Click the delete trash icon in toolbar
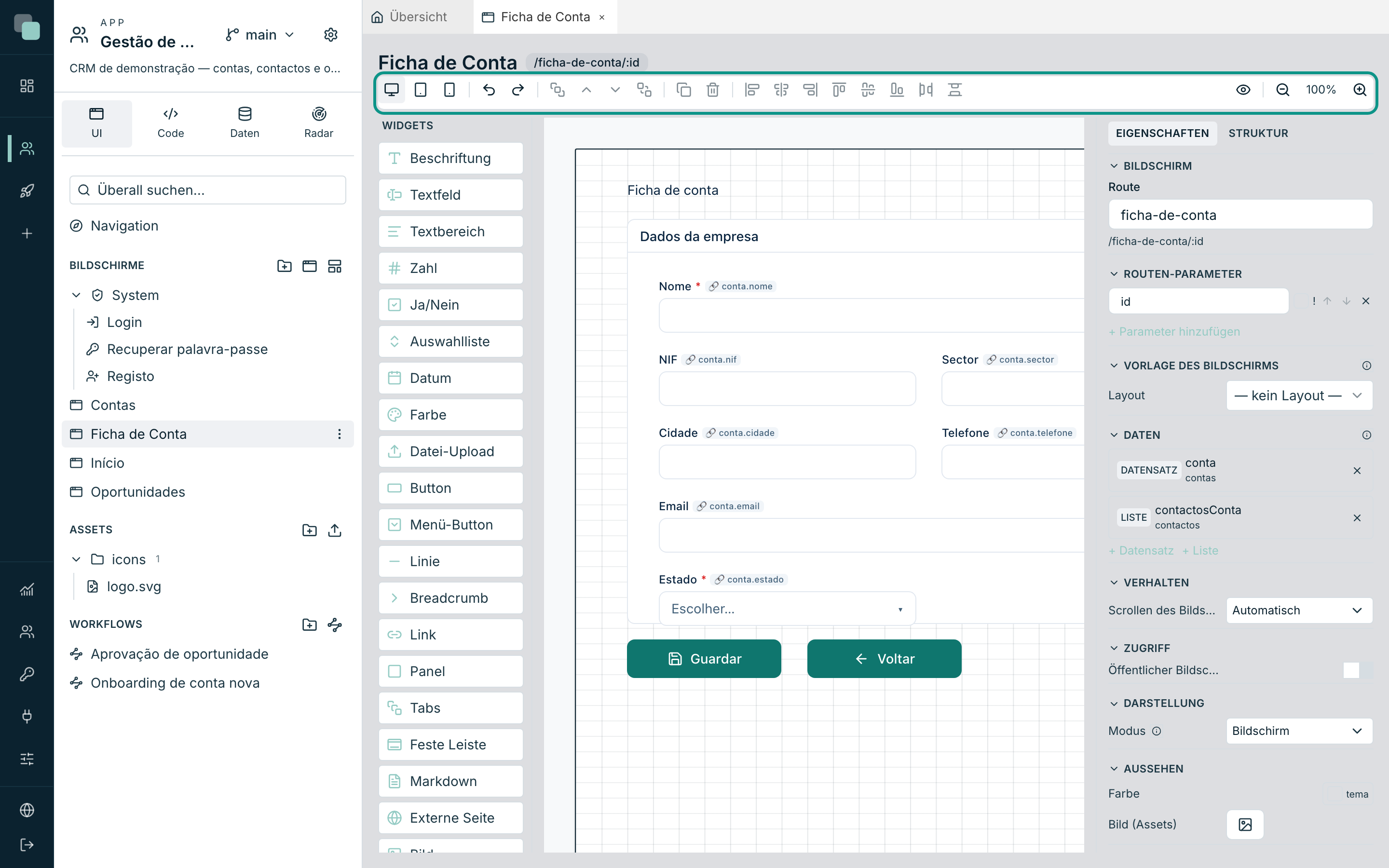1389x868 pixels. point(712,90)
